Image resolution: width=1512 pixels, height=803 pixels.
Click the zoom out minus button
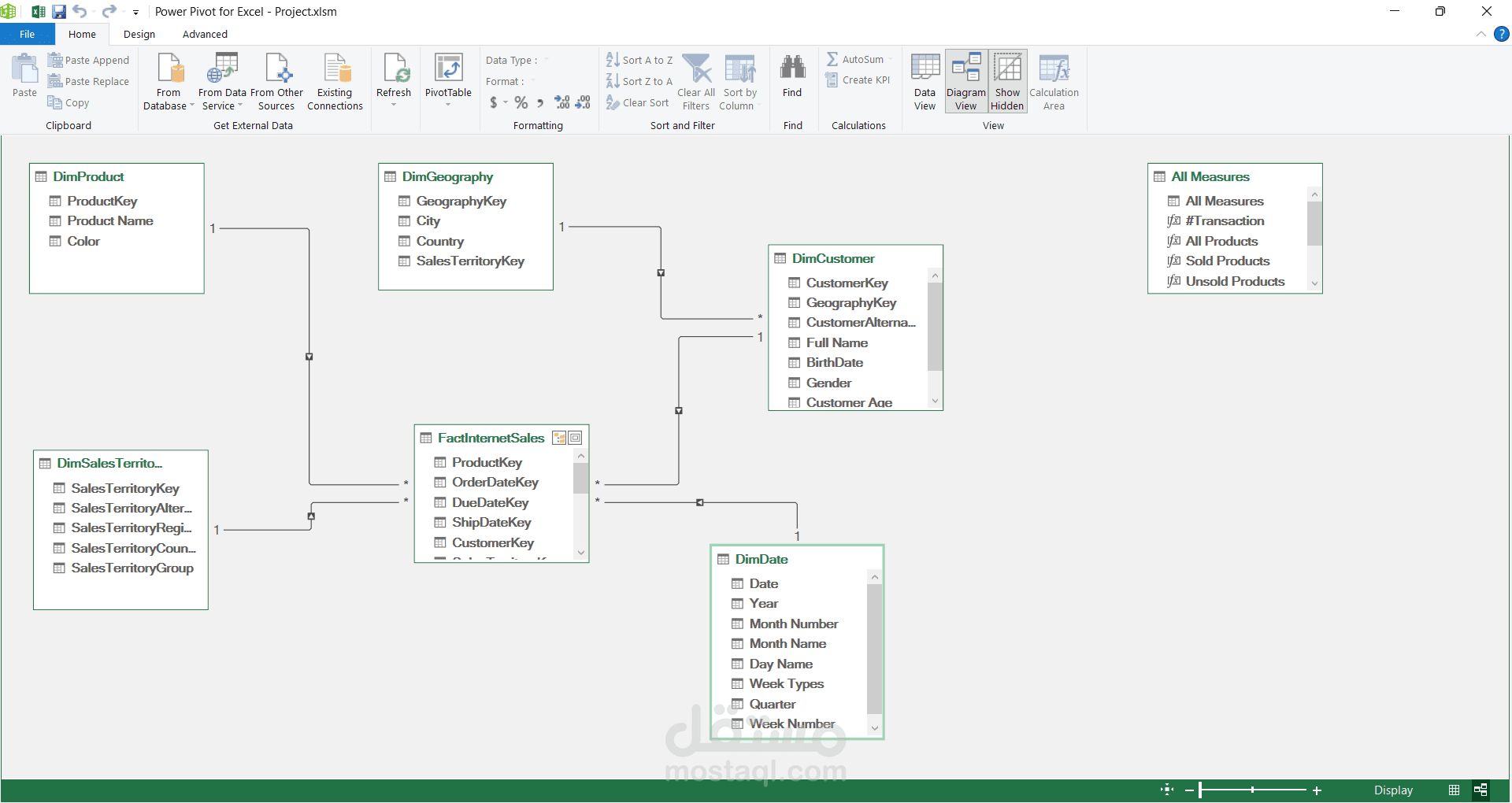pyautogui.click(x=1189, y=790)
